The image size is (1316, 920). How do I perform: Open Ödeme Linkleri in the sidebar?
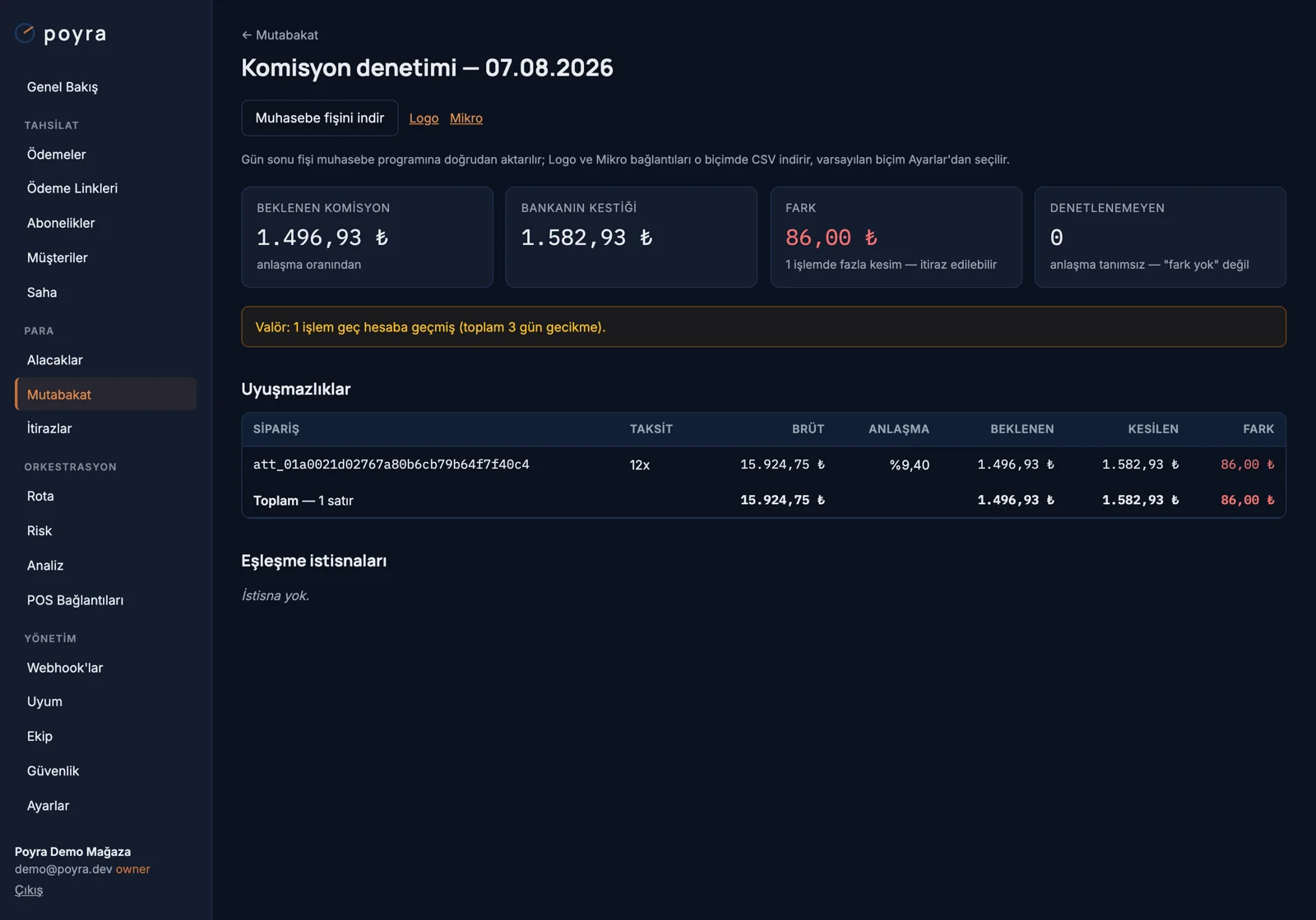click(105, 188)
